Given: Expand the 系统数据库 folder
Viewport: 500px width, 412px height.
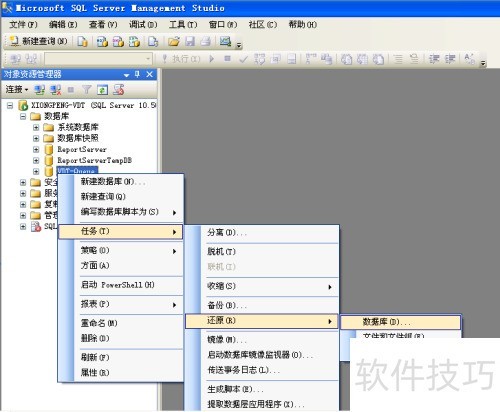Looking at the screenshot, I should pos(36,127).
